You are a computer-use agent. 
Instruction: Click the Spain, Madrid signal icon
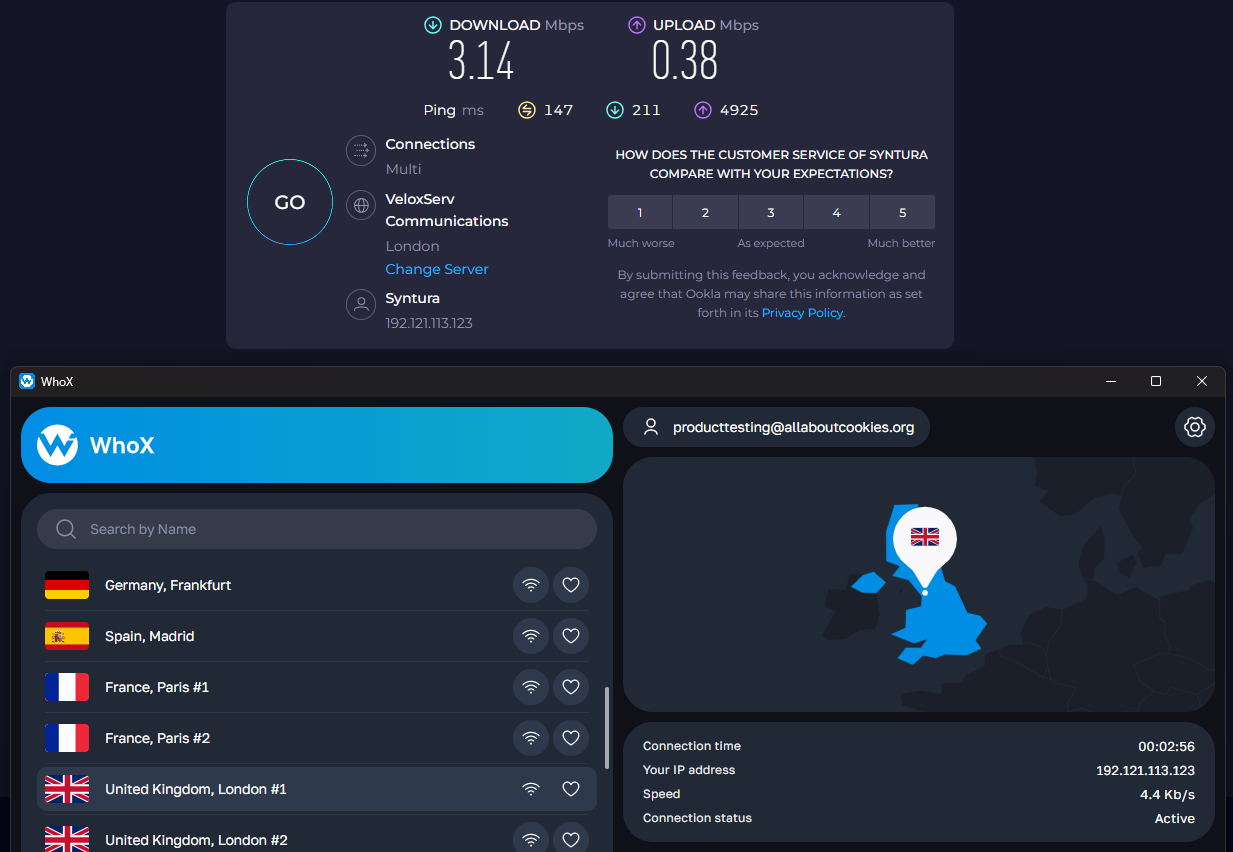tap(531, 636)
